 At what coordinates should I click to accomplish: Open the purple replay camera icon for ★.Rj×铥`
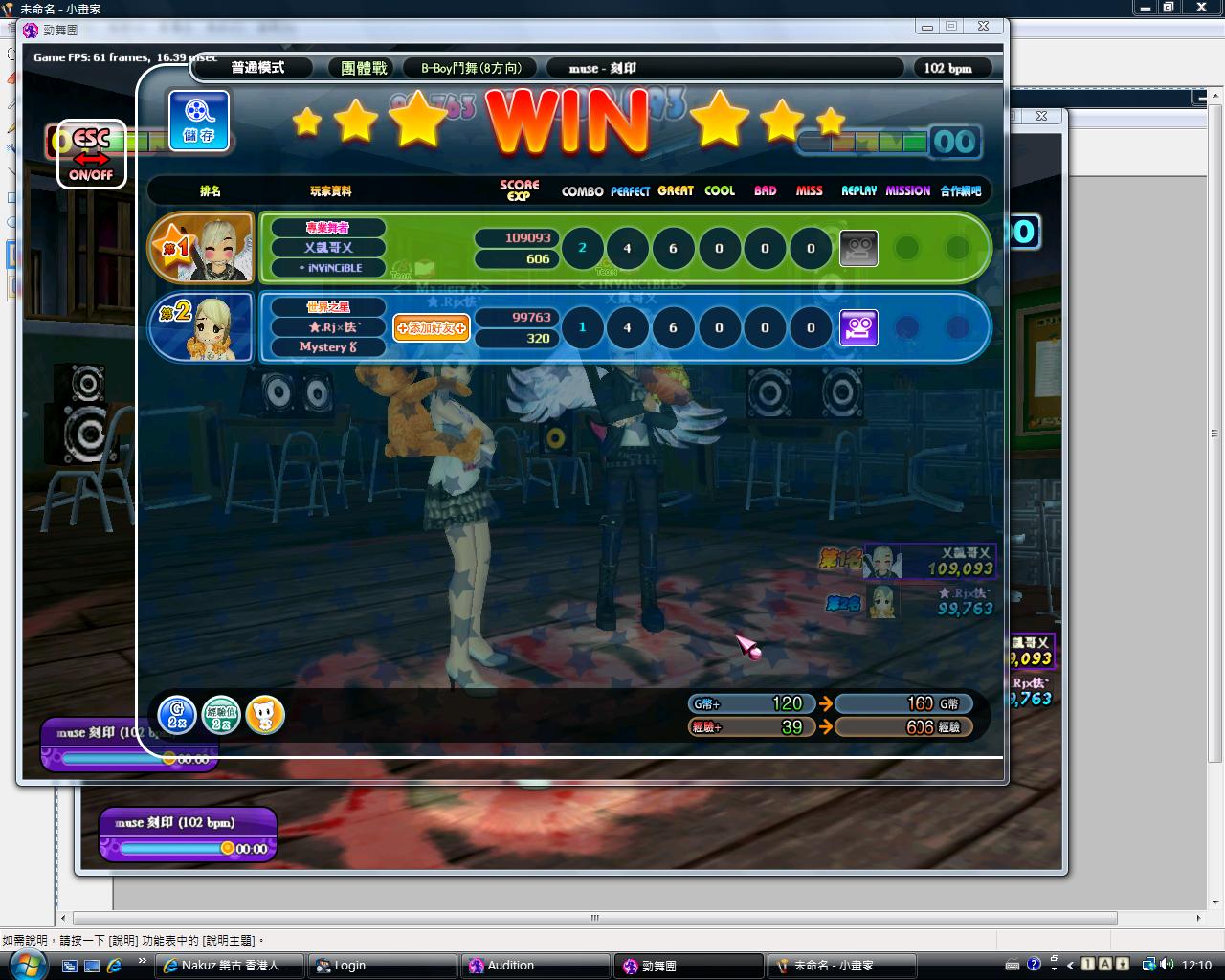(858, 327)
